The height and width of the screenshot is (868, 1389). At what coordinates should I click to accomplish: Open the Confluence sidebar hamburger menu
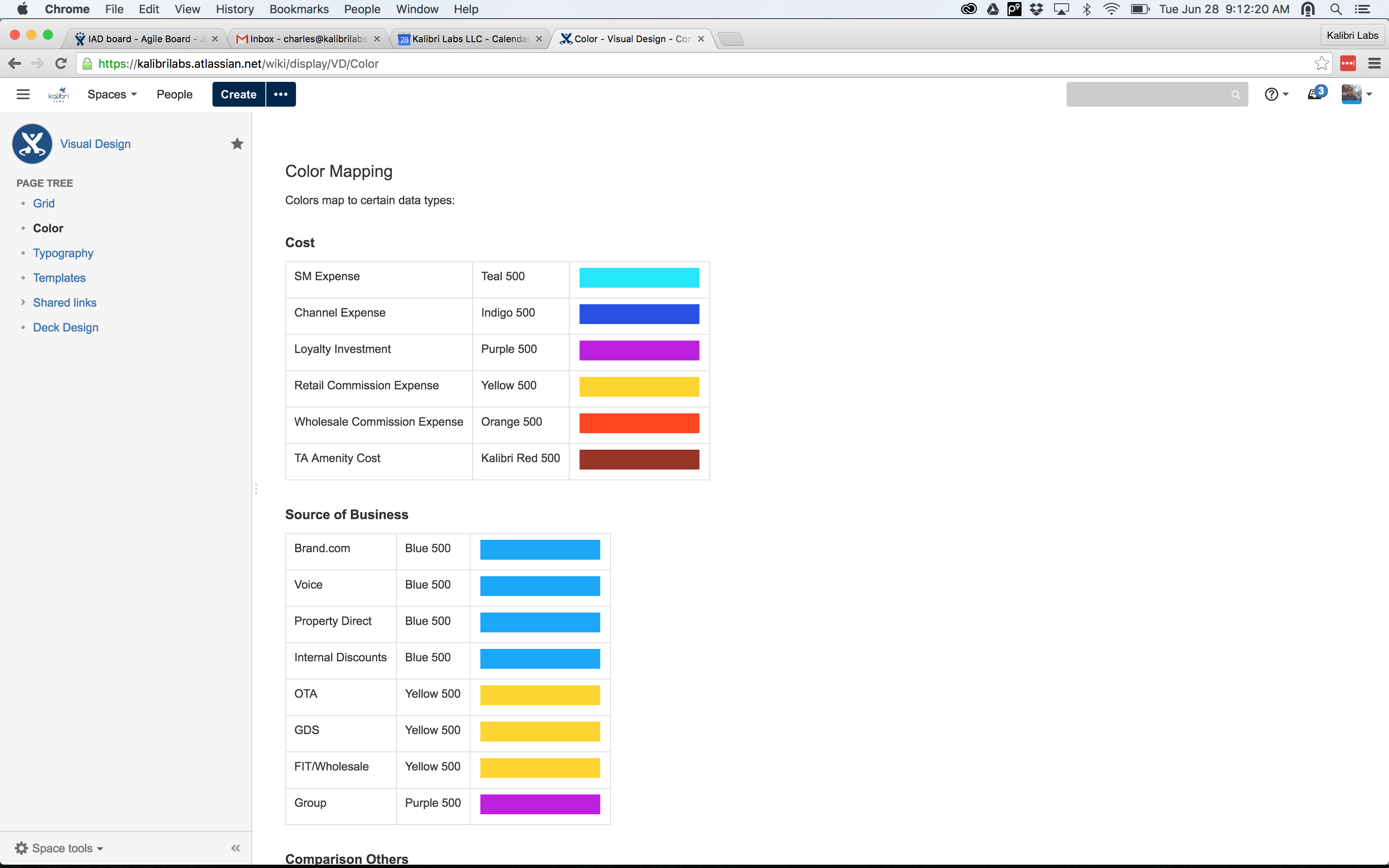(x=23, y=94)
